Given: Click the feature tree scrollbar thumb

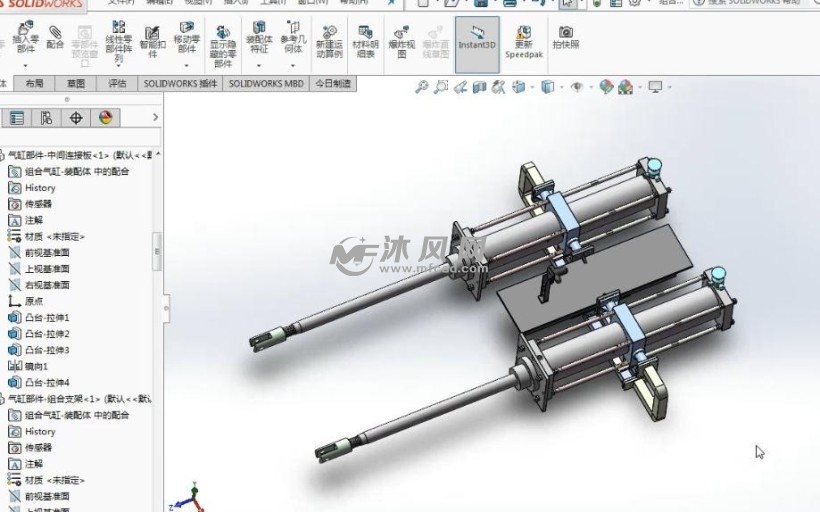Looking at the screenshot, I should point(157,252).
